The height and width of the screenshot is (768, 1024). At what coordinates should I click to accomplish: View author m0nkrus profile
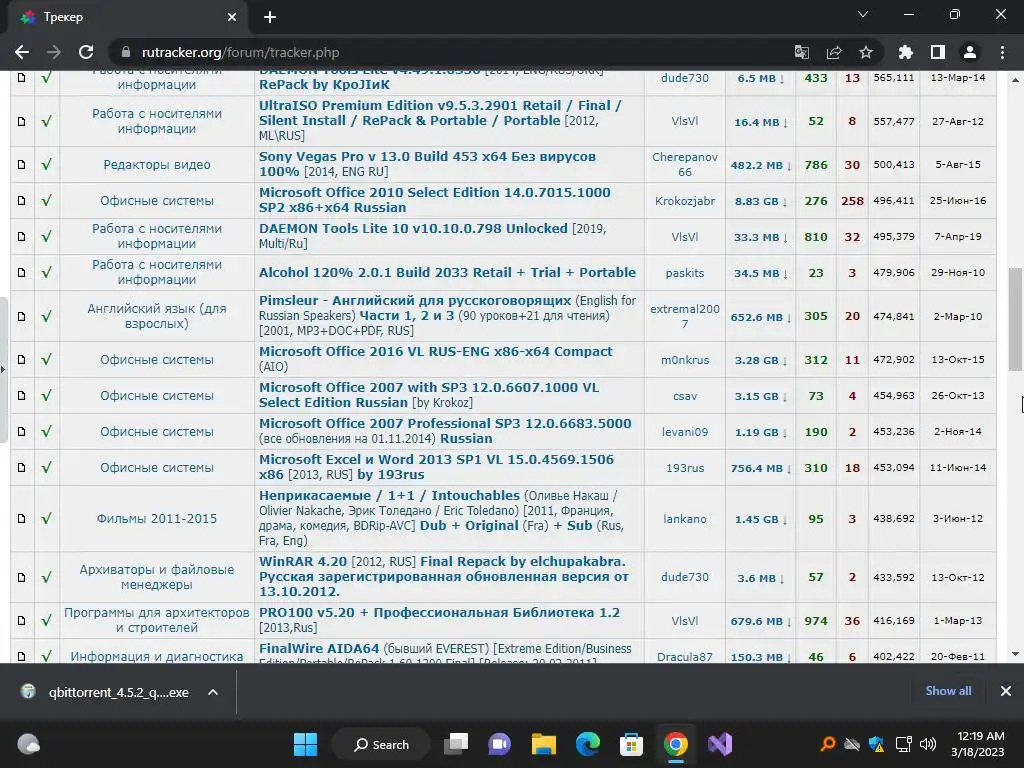click(x=684, y=360)
